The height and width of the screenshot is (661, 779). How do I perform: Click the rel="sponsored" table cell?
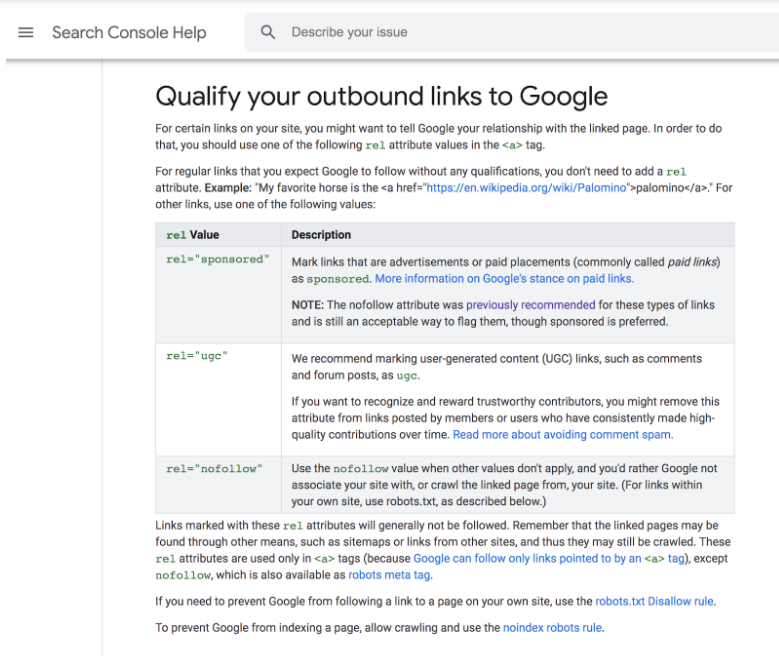[x=219, y=295]
